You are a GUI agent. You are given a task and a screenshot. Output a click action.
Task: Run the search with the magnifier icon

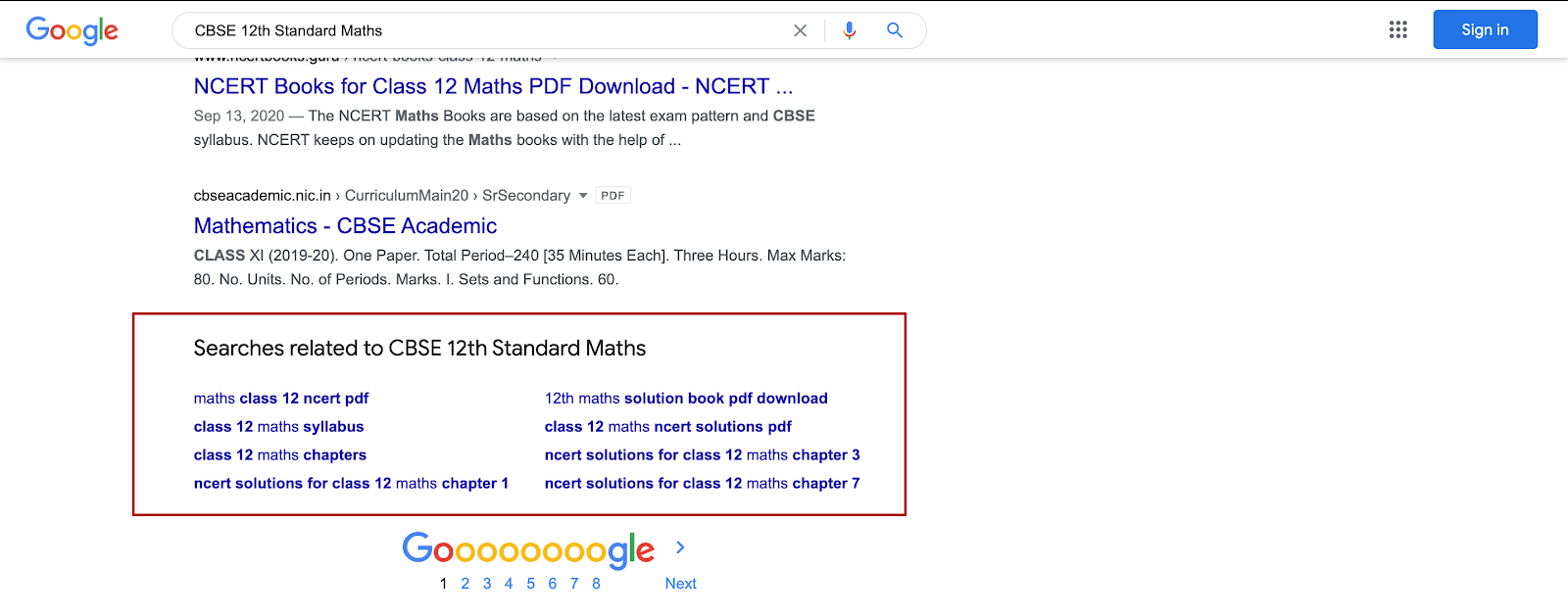click(x=895, y=30)
